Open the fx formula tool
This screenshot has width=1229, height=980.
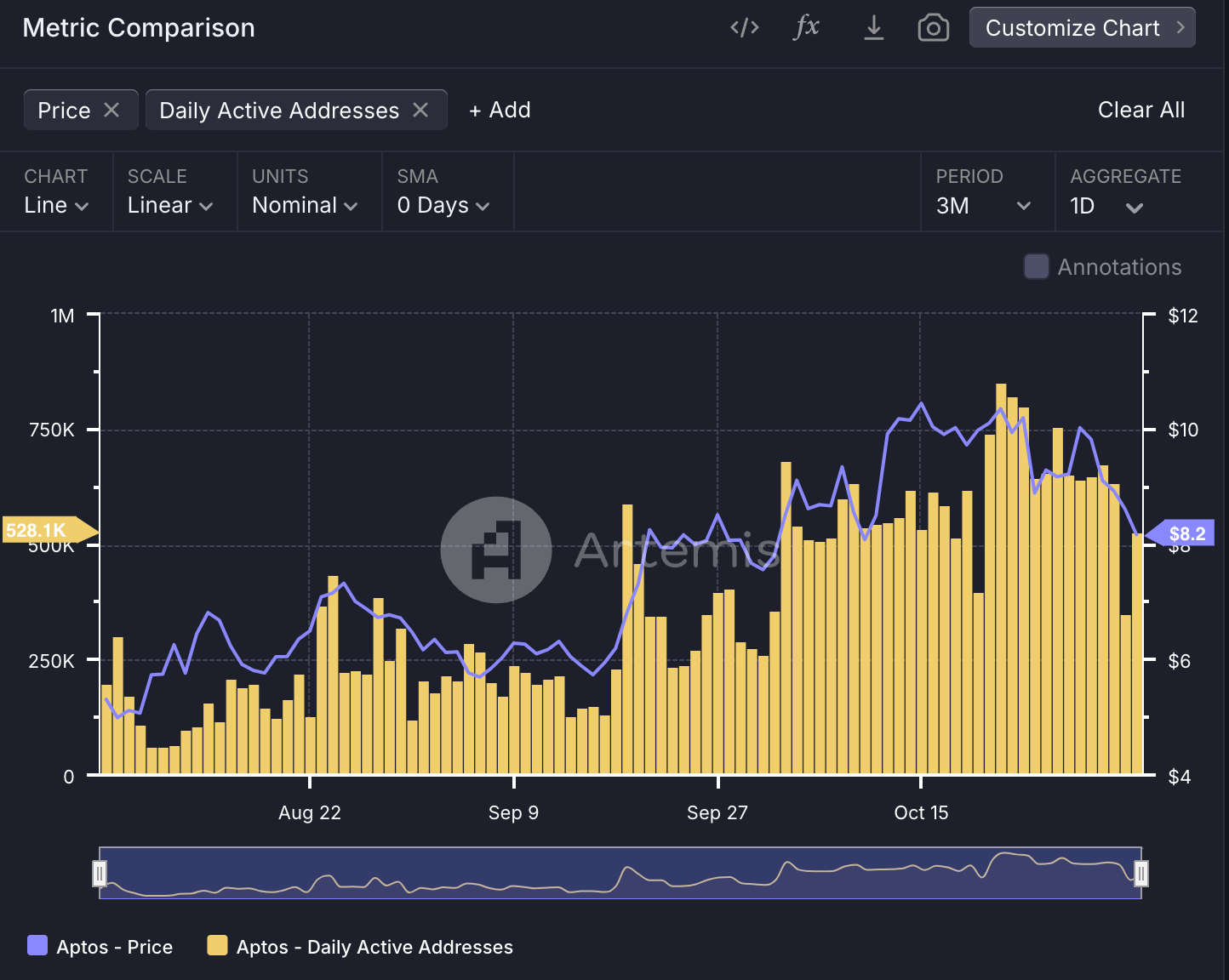point(806,27)
